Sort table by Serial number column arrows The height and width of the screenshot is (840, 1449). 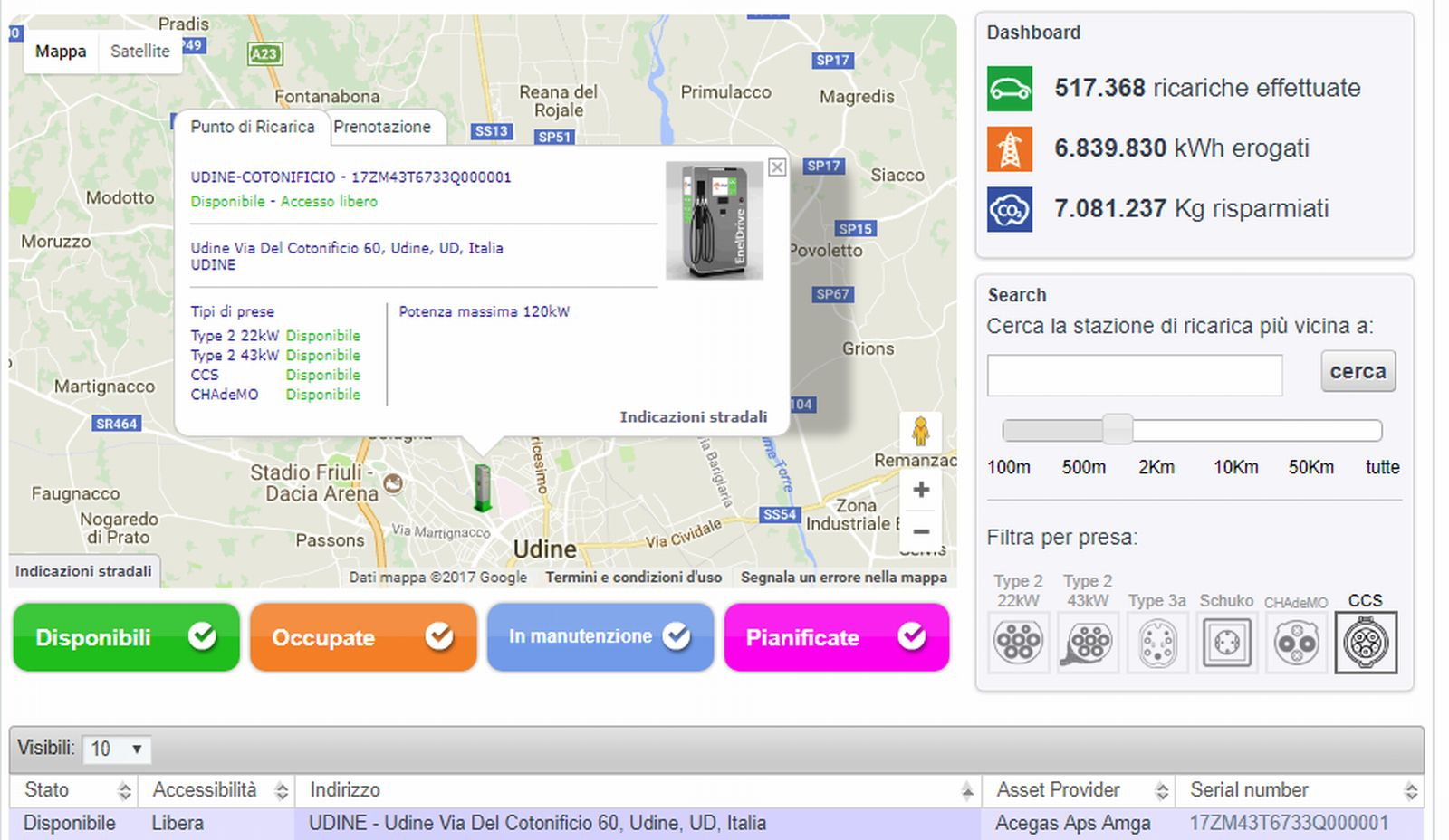click(x=1411, y=791)
